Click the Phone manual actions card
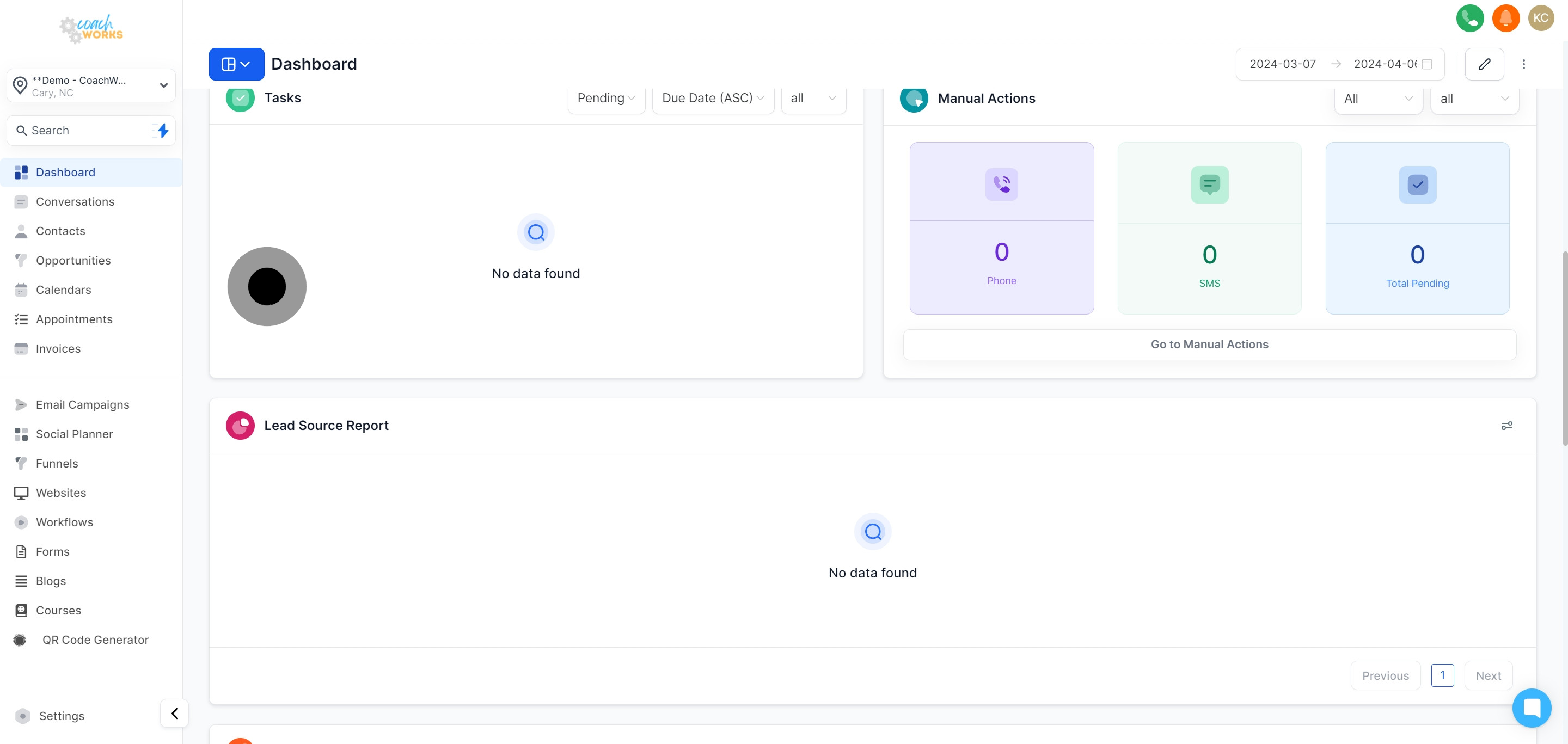 tap(1001, 228)
